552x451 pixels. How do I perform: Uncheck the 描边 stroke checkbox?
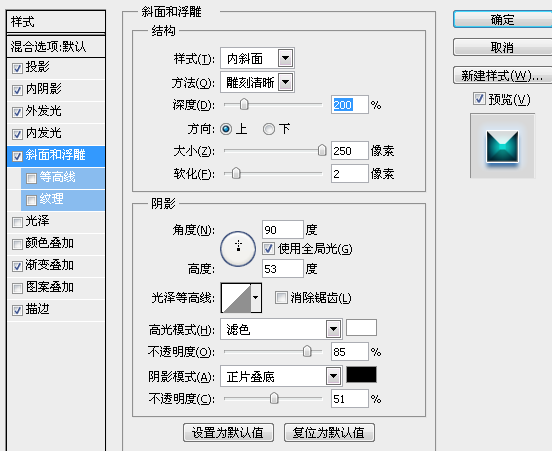(x=17, y=311)
